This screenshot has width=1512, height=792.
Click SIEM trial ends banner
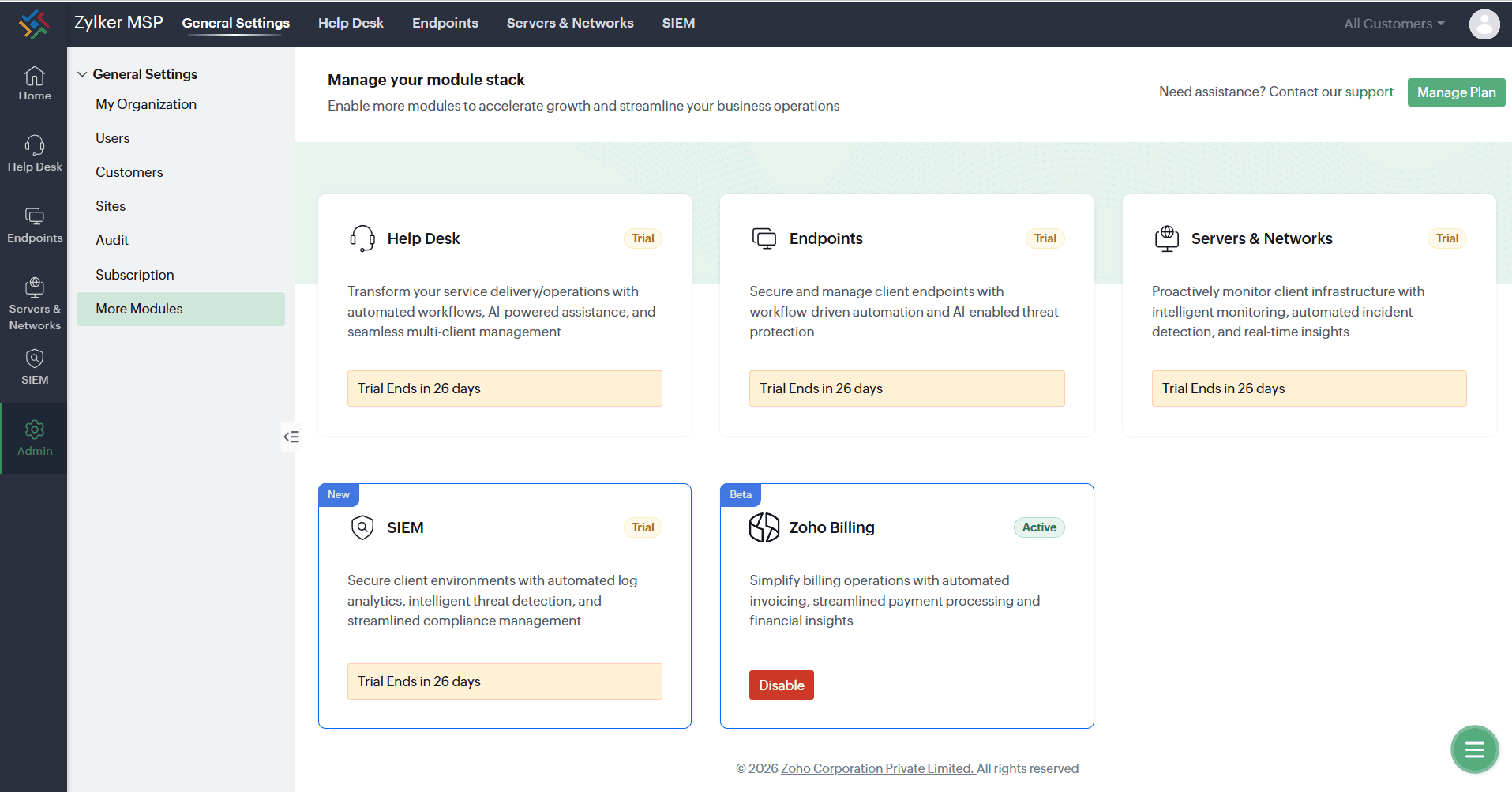[x=505, y=681]
